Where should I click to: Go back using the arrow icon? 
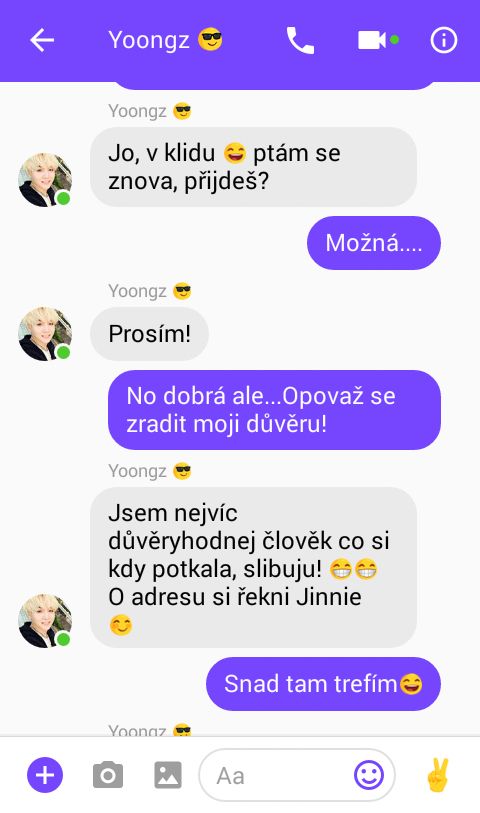click(42, 40)
